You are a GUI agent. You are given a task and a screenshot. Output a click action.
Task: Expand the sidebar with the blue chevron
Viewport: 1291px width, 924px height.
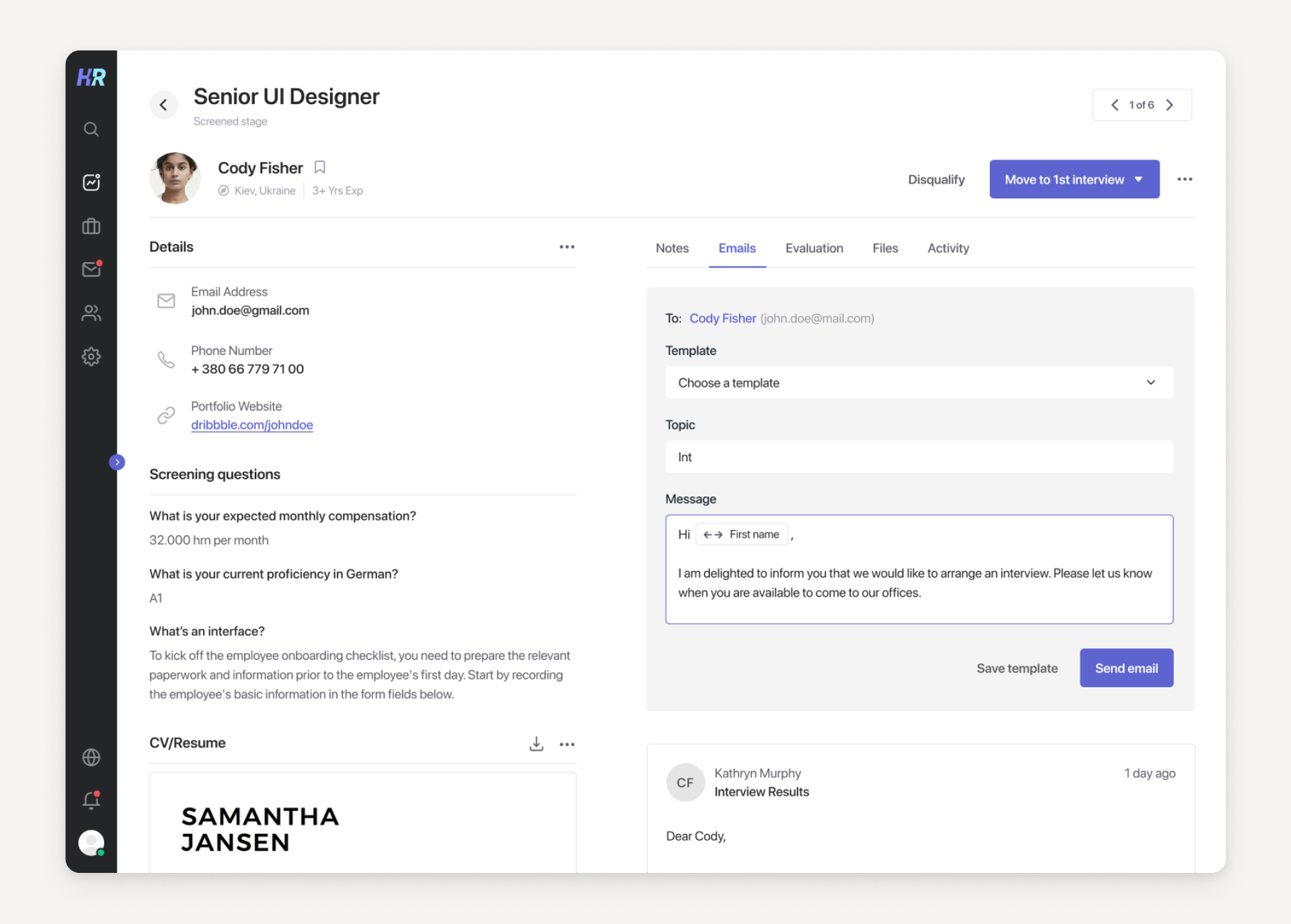(x=118, y=462)
